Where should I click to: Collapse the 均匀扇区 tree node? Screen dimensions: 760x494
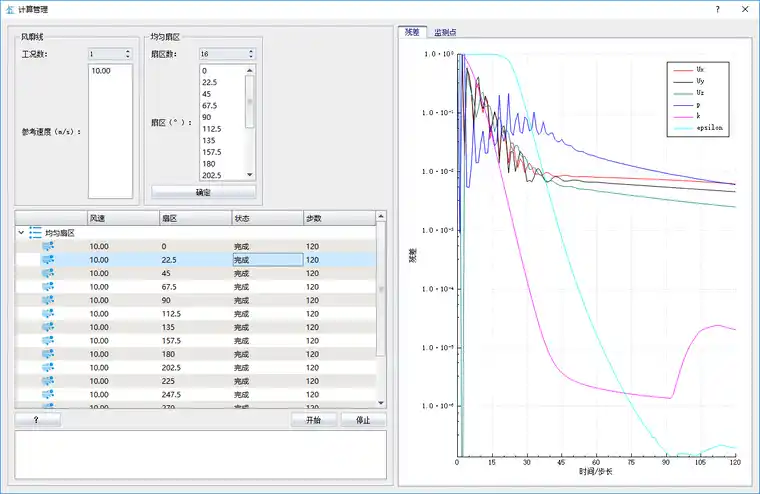[21, 233]
